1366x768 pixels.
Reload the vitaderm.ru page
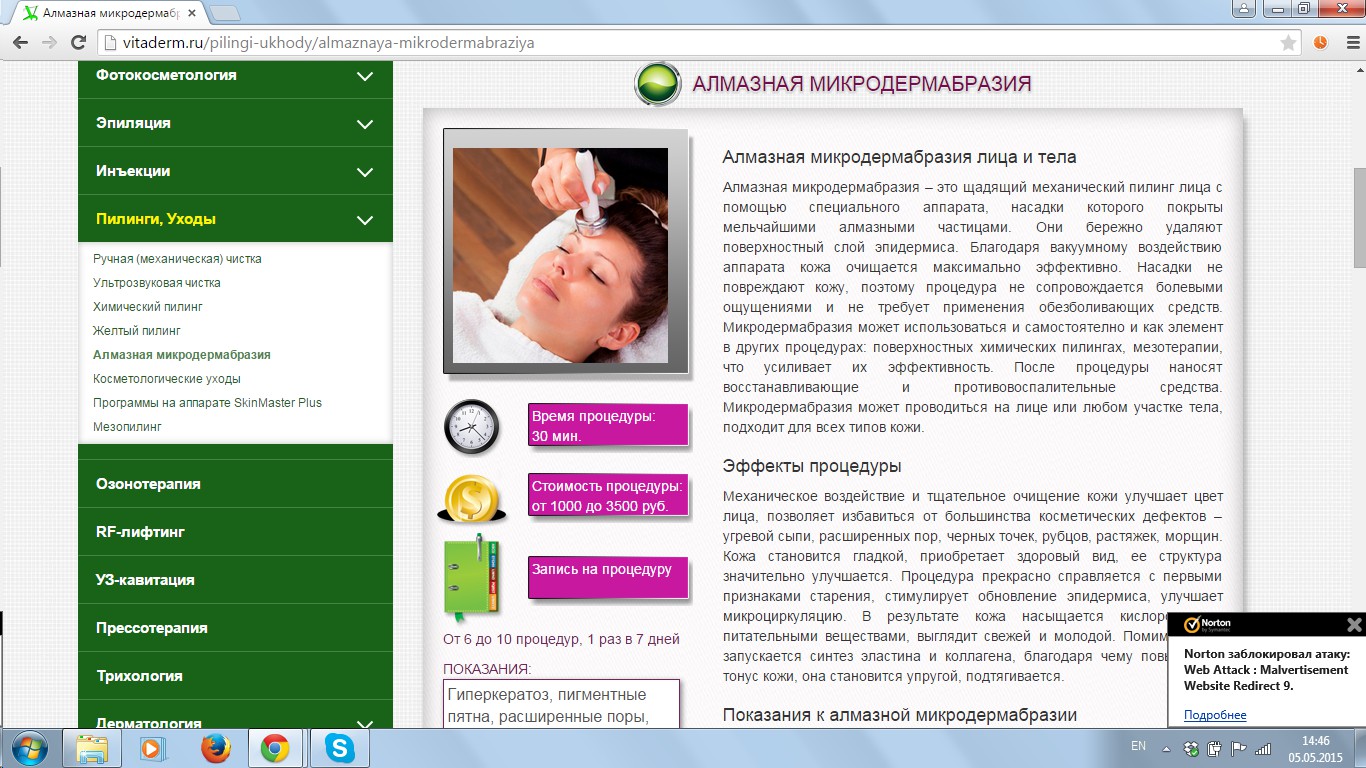(x=78, y=43)
